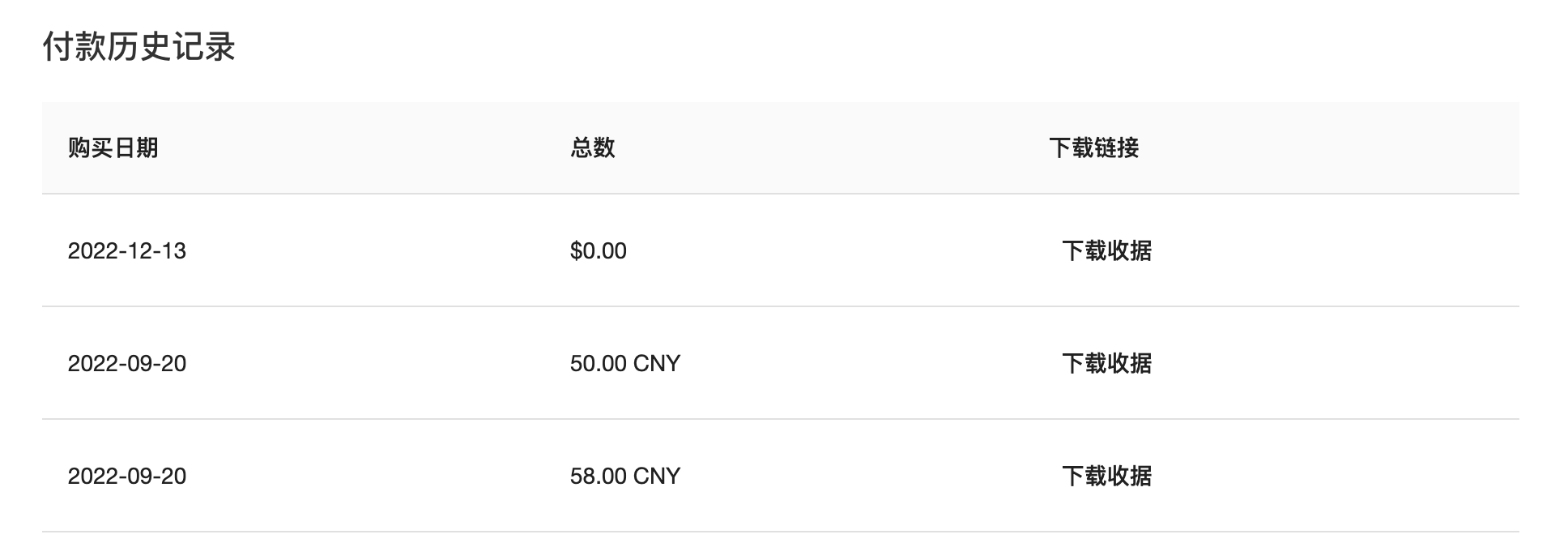Click the 购买日期 column header

pos(113,148)
